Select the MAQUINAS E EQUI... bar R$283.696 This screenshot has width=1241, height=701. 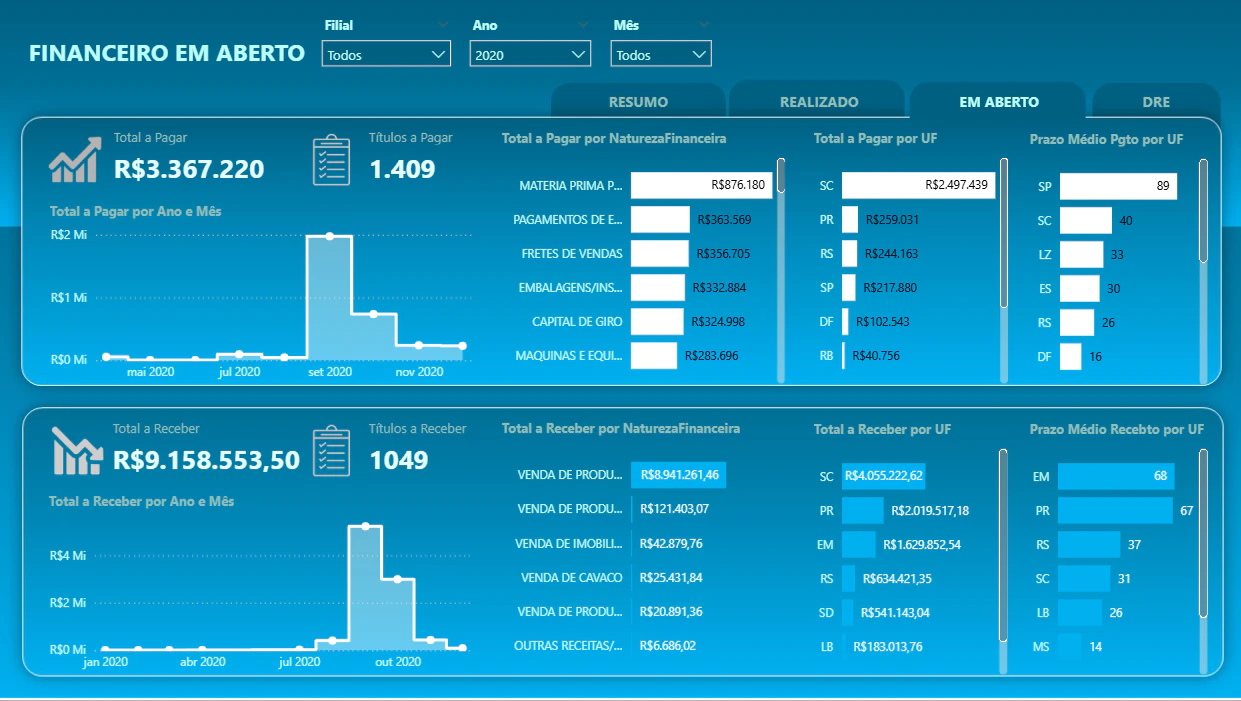pyautogui.click(x=654, y=355)
